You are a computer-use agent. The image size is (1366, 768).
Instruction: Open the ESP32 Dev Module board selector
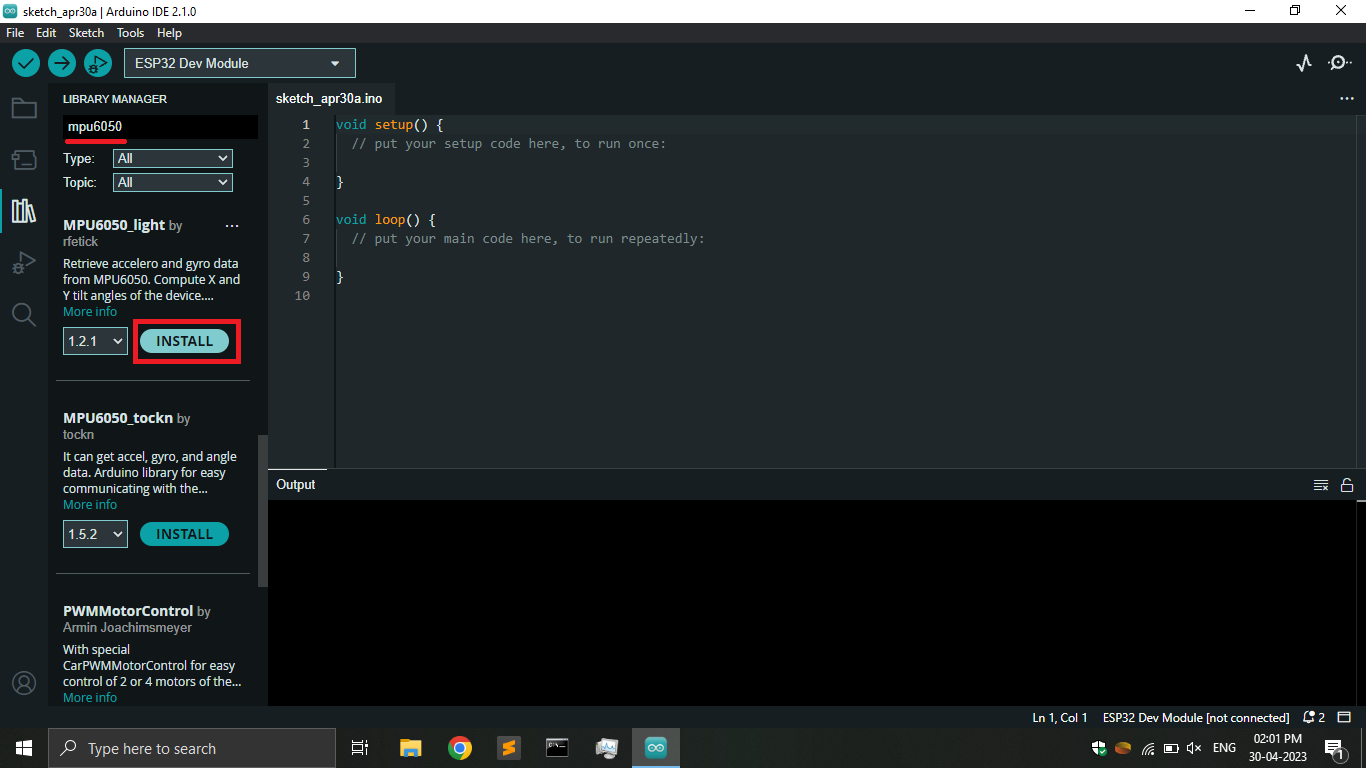[x=239, y=62]
